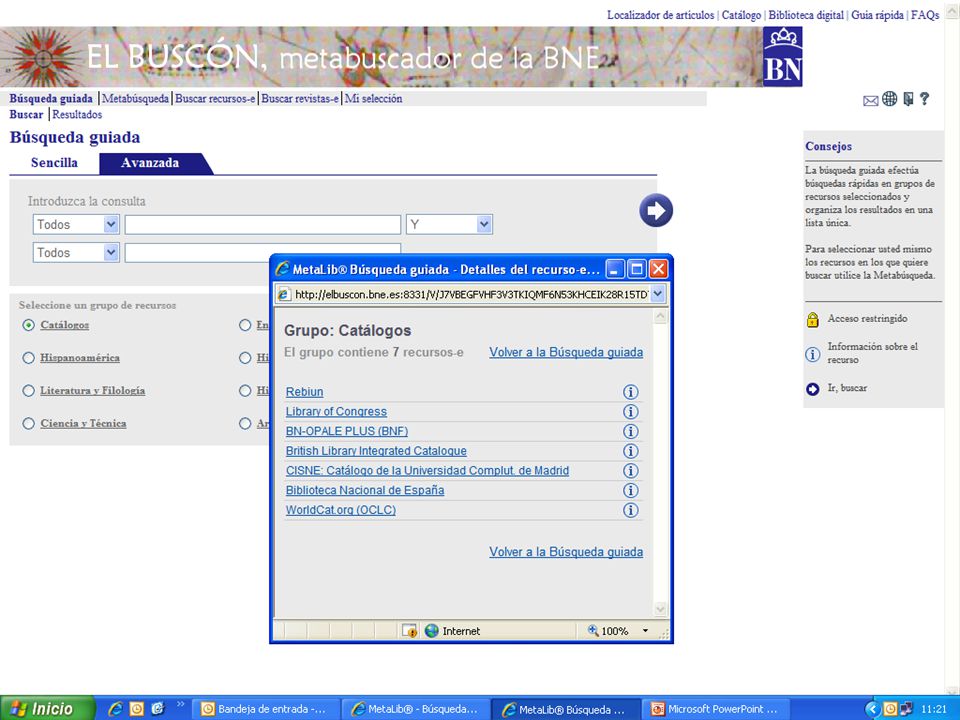
Task: Click the Guía rápida link
Action: coord(877,15)
